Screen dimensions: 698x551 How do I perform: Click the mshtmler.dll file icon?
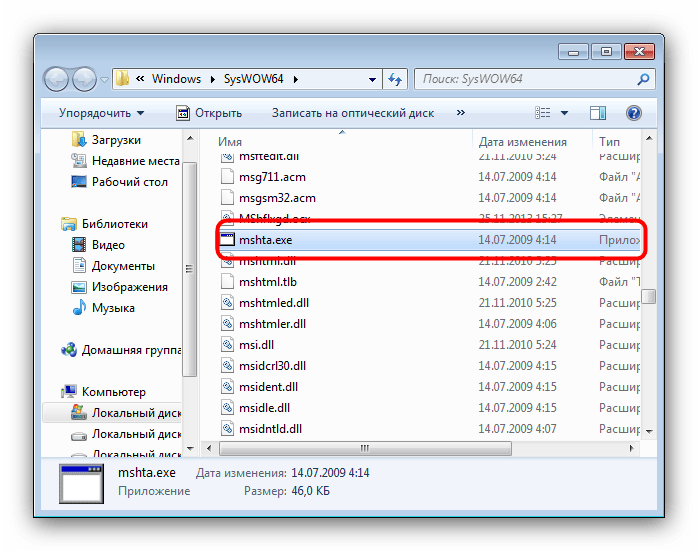point(227,324)
